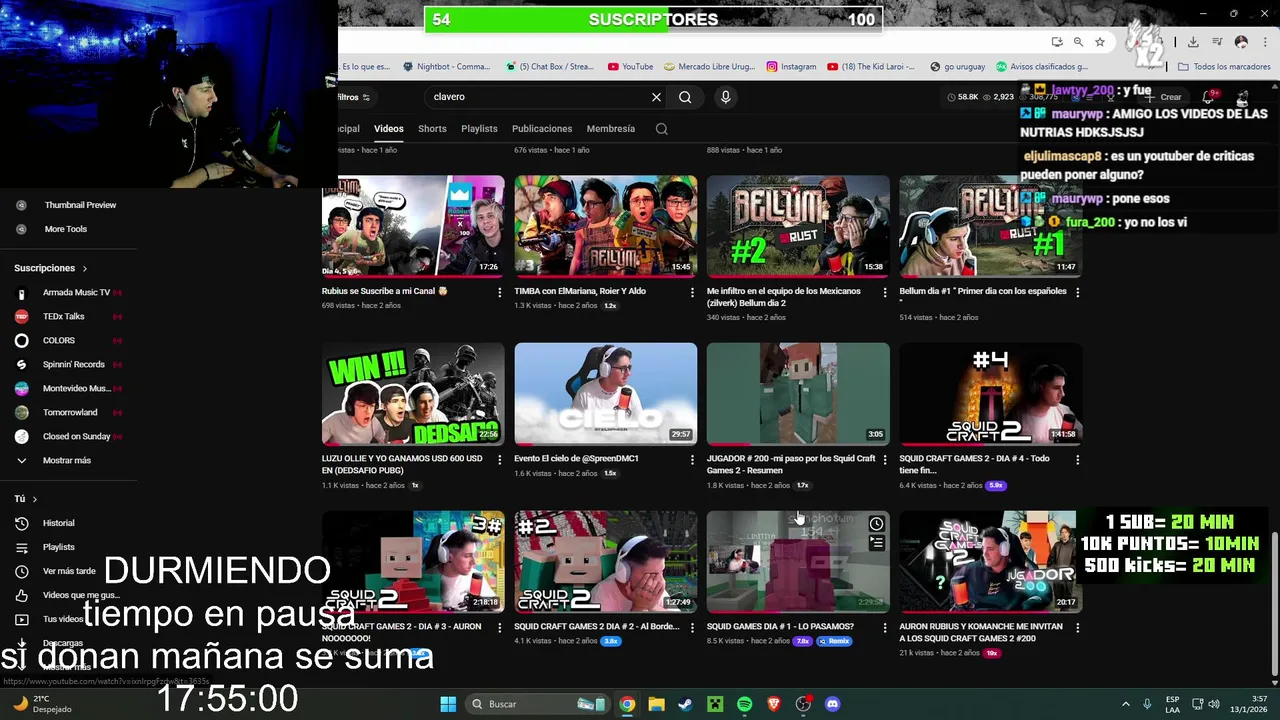Viewport: 1280px width, 720px height.
Task: Open Todos los marcadores folder
Action: click(1224, 67)
